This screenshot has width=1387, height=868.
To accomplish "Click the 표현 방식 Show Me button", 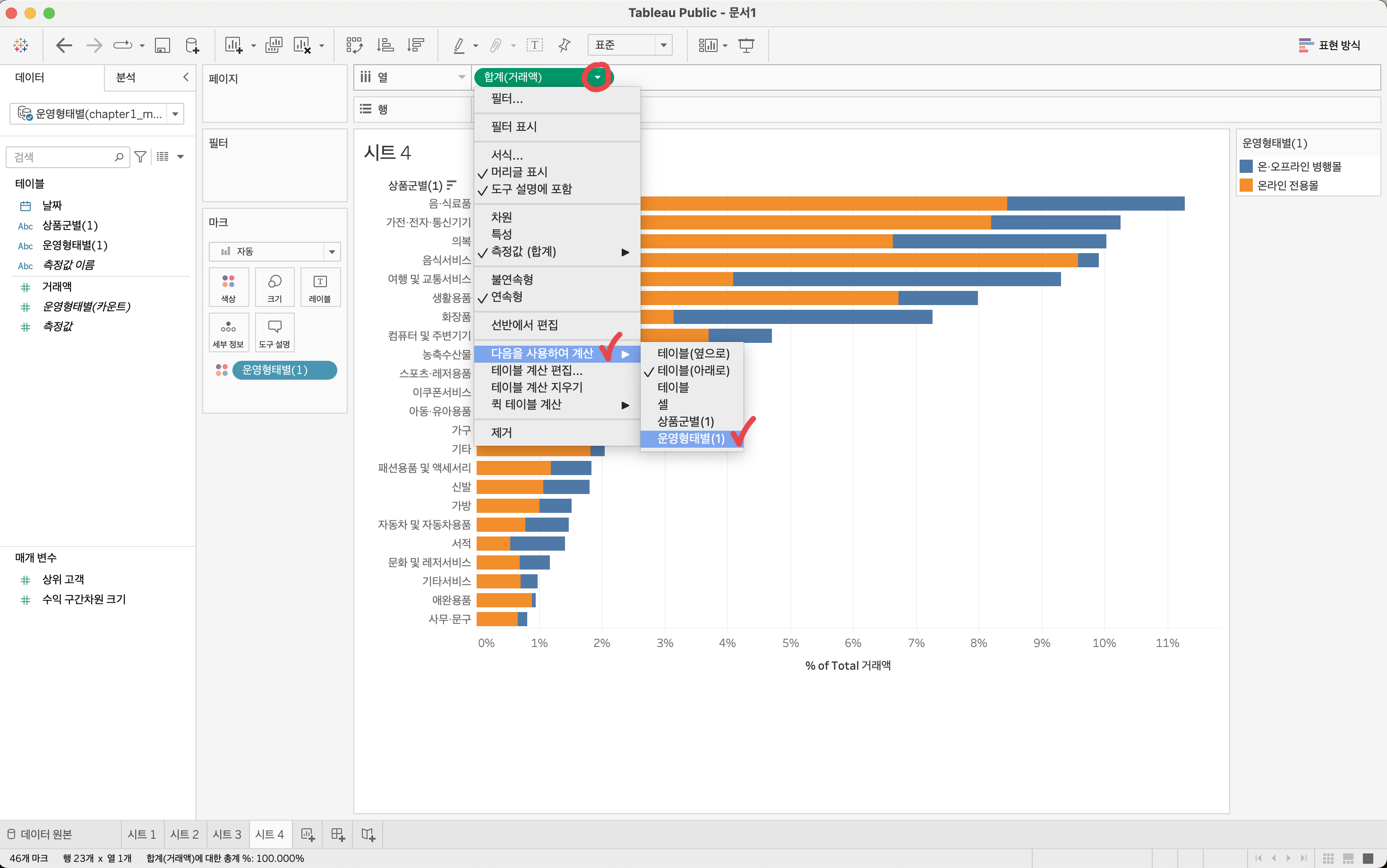I will (1329, 45).
